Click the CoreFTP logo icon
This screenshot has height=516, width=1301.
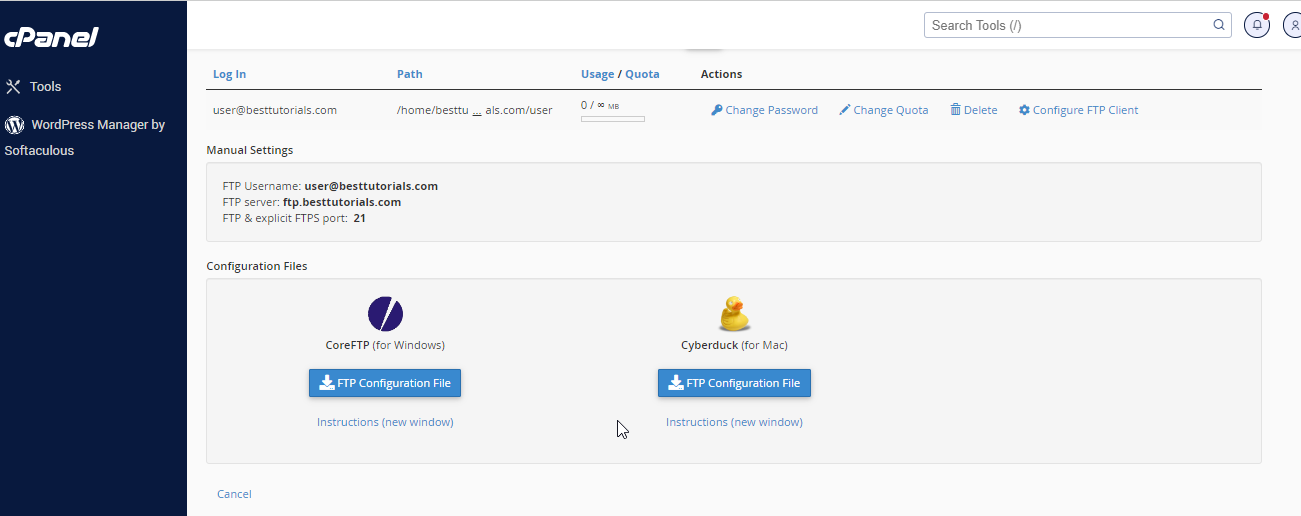point(385,314)
